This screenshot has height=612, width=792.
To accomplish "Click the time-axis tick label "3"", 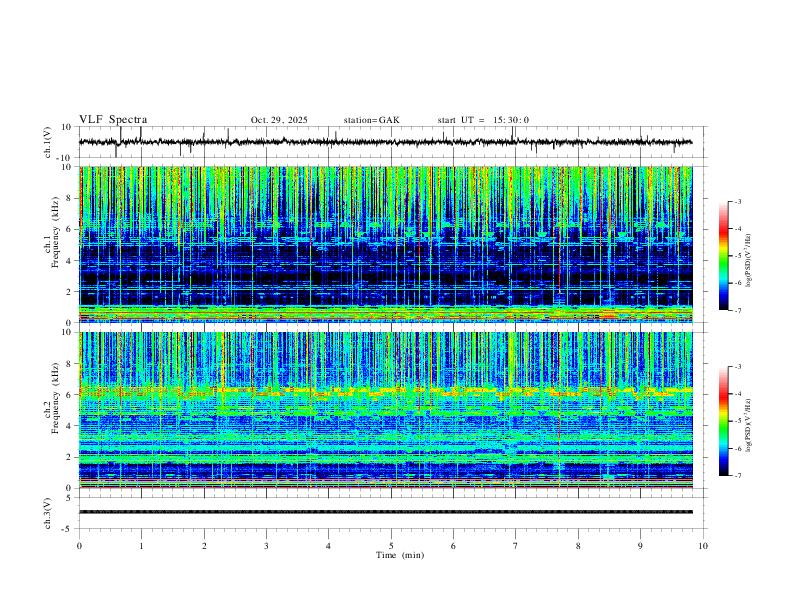I will pyautogui.click(x=266, y=546).
